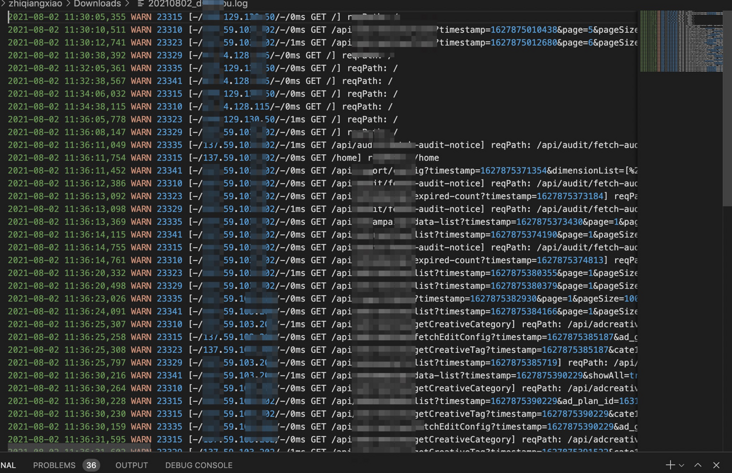The image size is (732, 473).
Task: Close the bottom panel with the X icon
Action: click(x=716, y=465)
